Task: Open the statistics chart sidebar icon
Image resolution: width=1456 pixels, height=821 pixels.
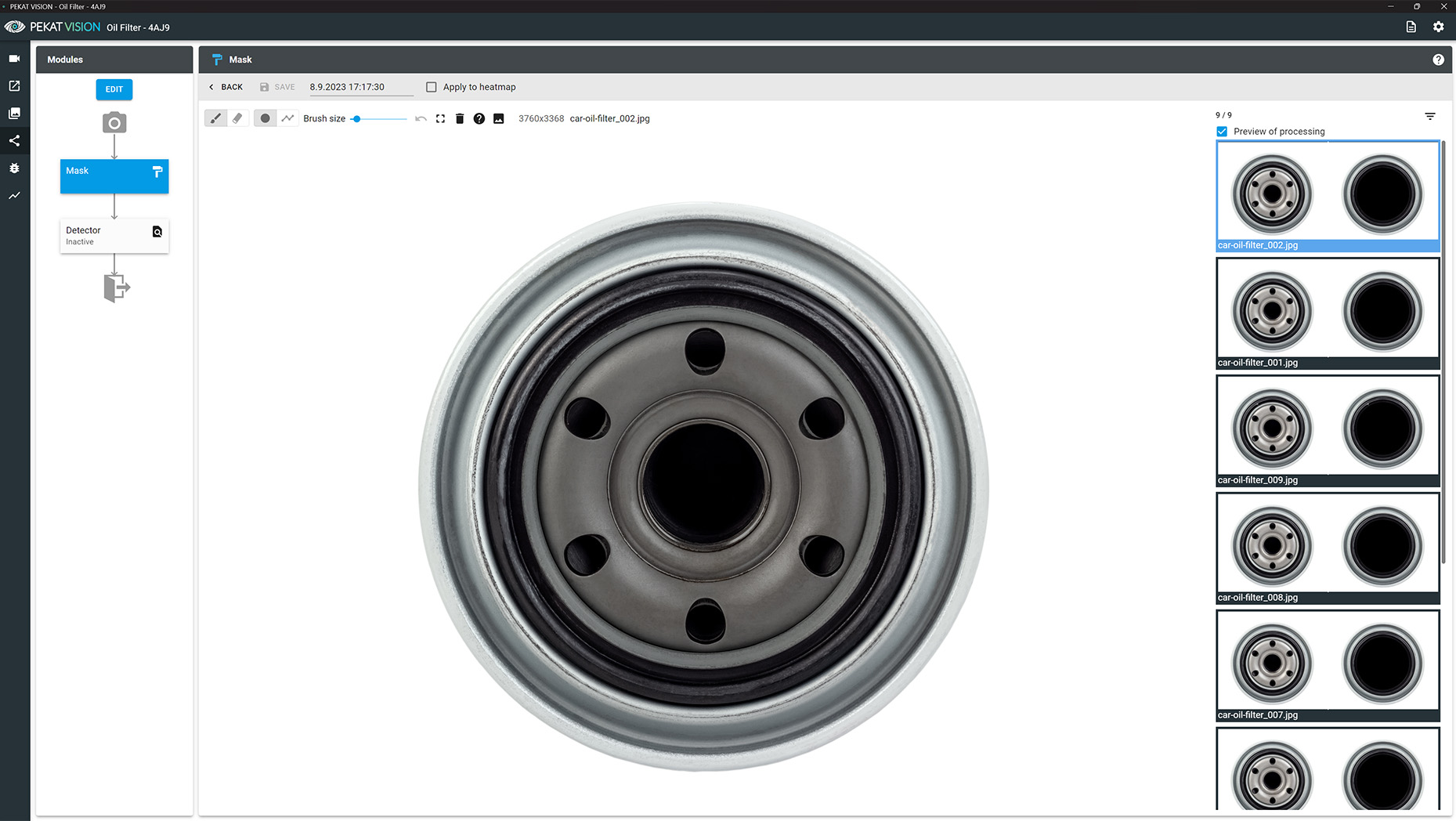Action: pos(14,196)
